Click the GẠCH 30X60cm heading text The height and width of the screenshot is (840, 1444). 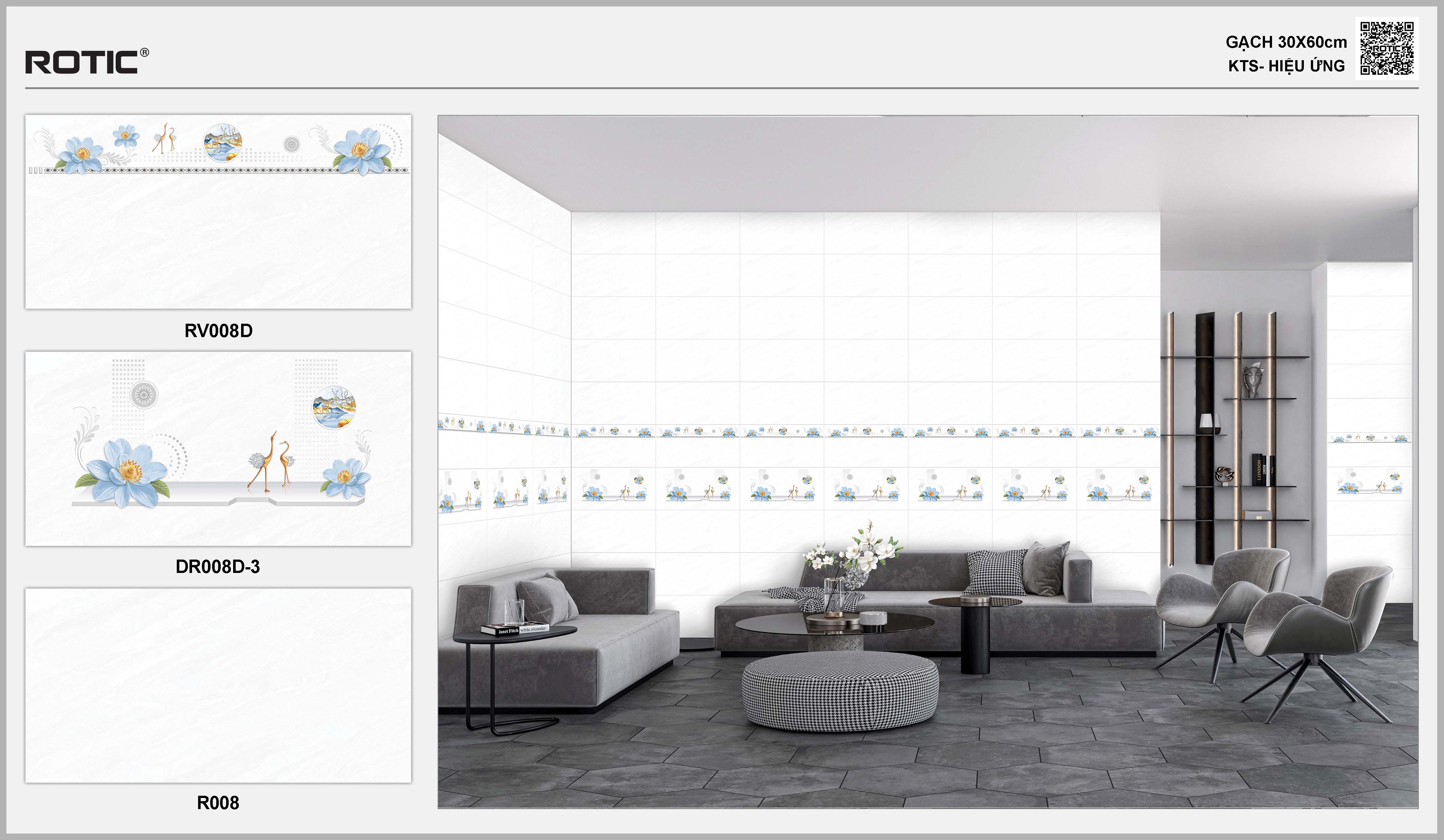coord(1286,42)
